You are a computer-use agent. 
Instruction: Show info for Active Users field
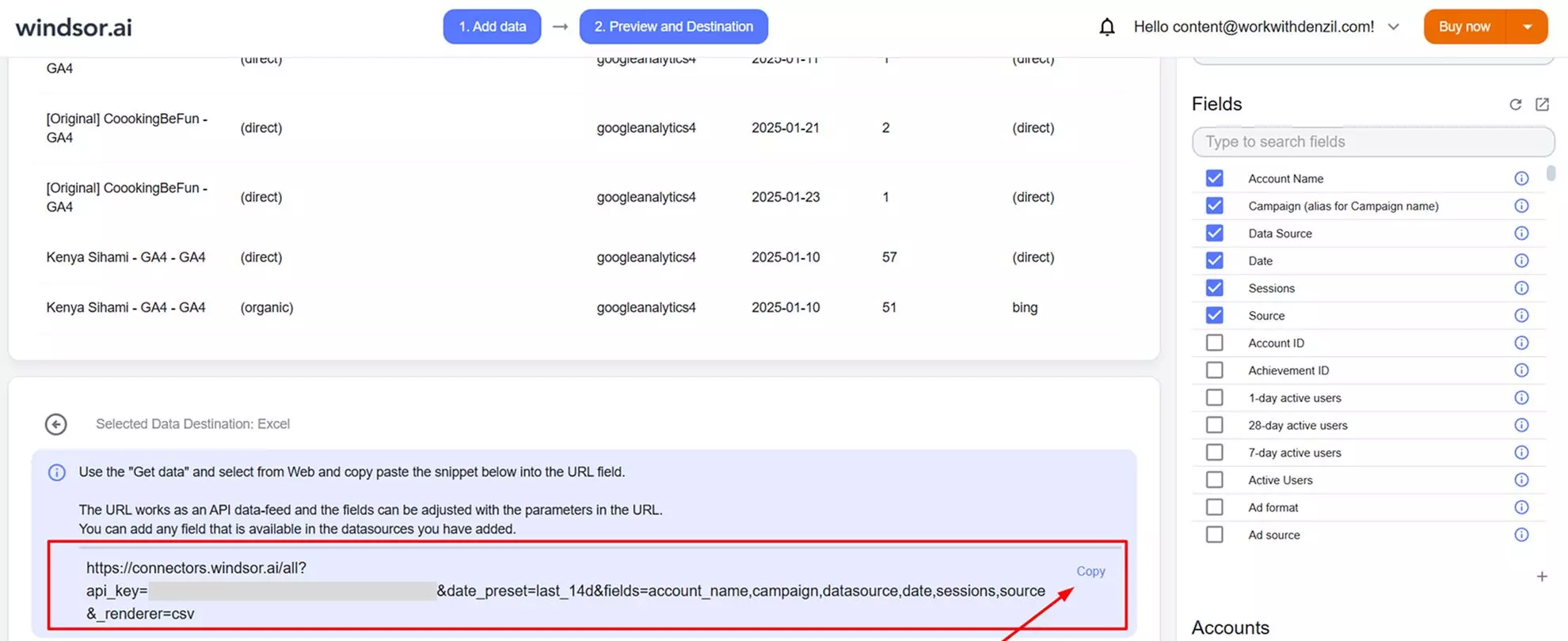click(x=1521, y=480)
